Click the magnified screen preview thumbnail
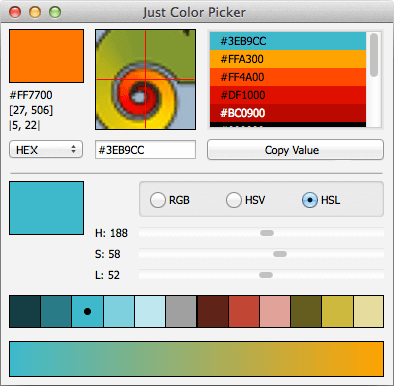The height and width of the screenshot is (386, 394). 145,79
